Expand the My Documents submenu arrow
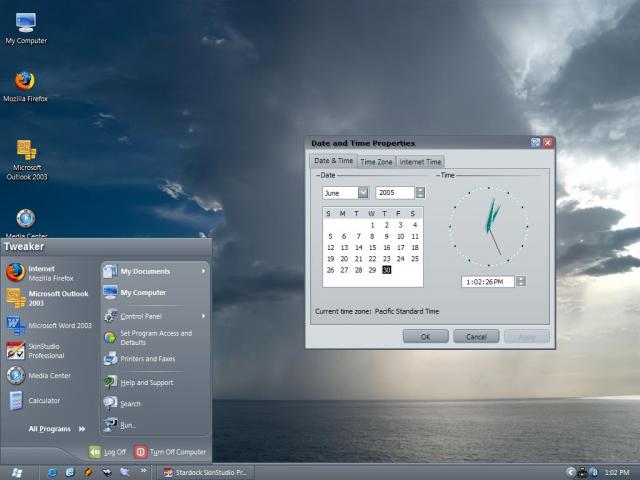 (x=203, y=271)
